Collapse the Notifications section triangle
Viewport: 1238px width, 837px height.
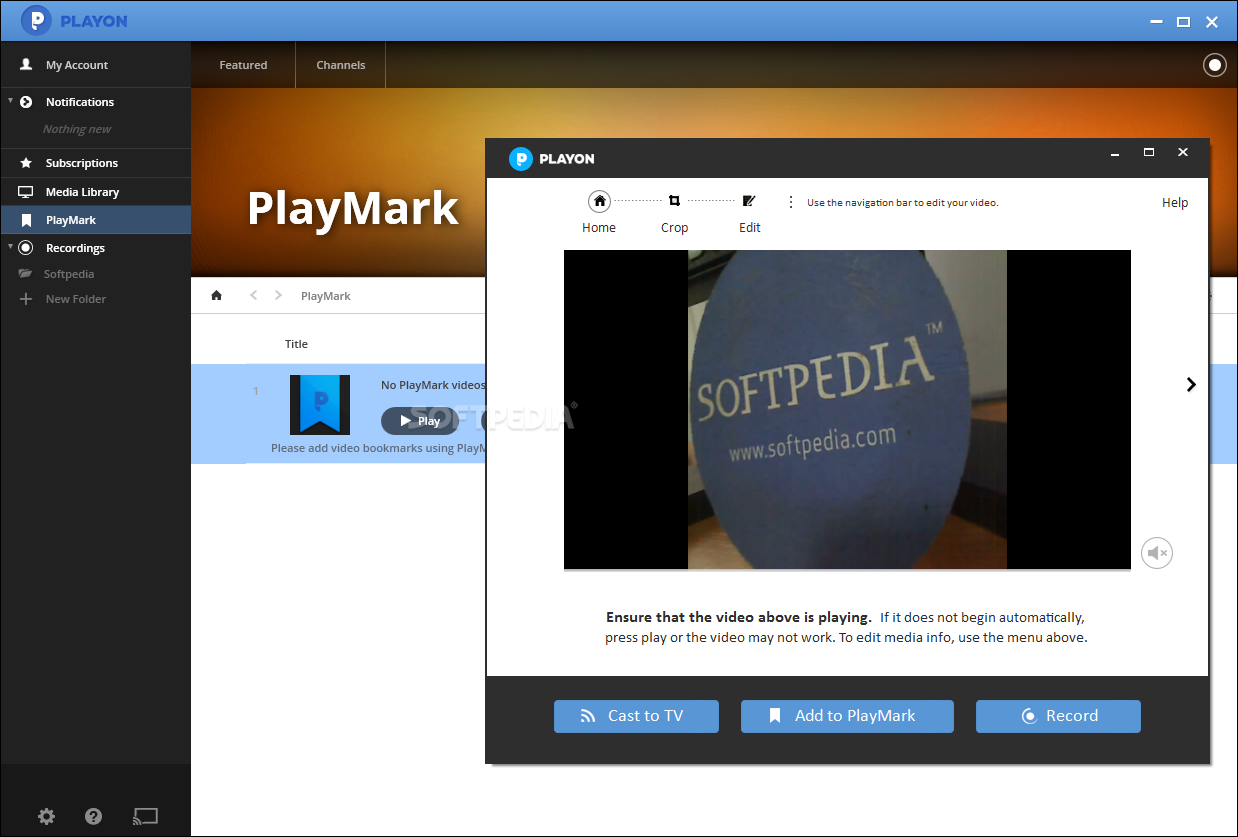click(x=10, y=101)
